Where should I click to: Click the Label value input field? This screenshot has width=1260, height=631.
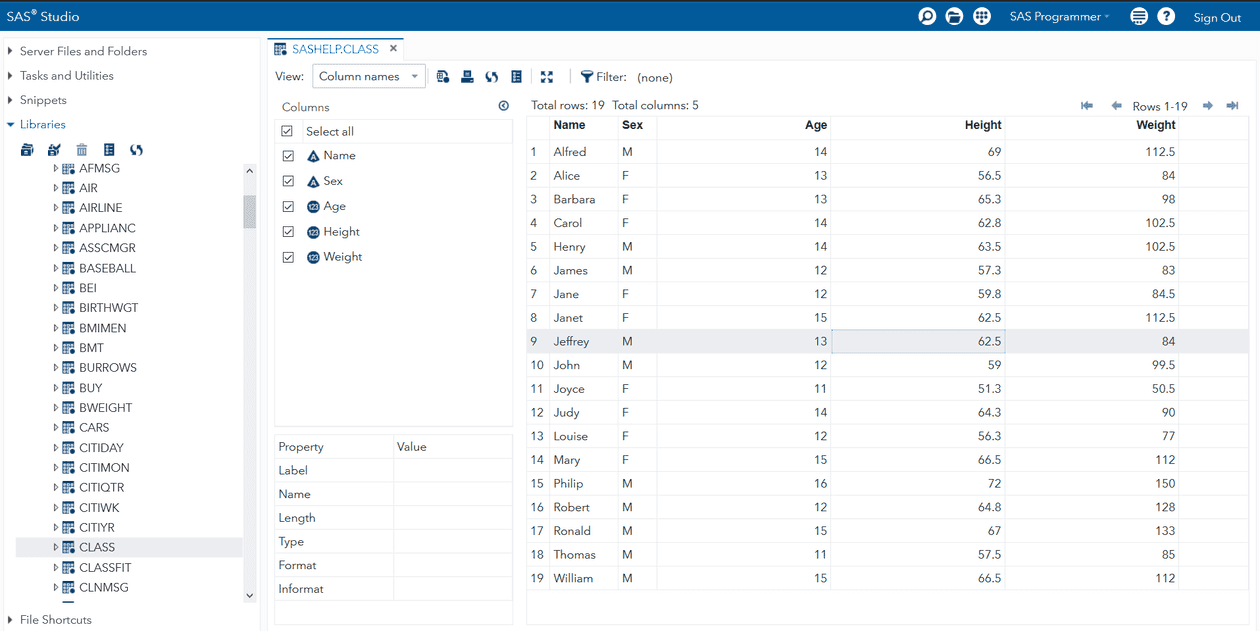(452, 470)
